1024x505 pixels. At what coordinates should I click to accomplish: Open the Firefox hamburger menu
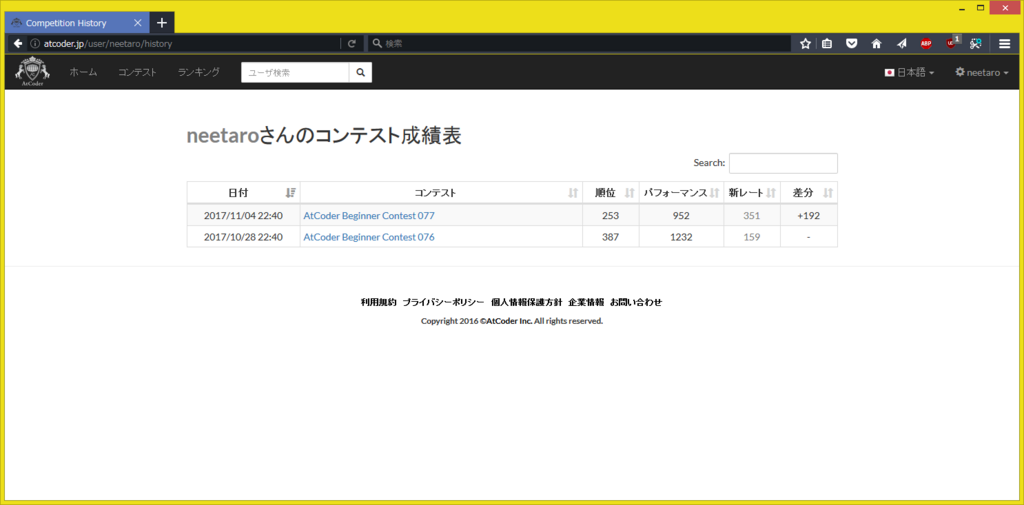[x=1004, y=44]
